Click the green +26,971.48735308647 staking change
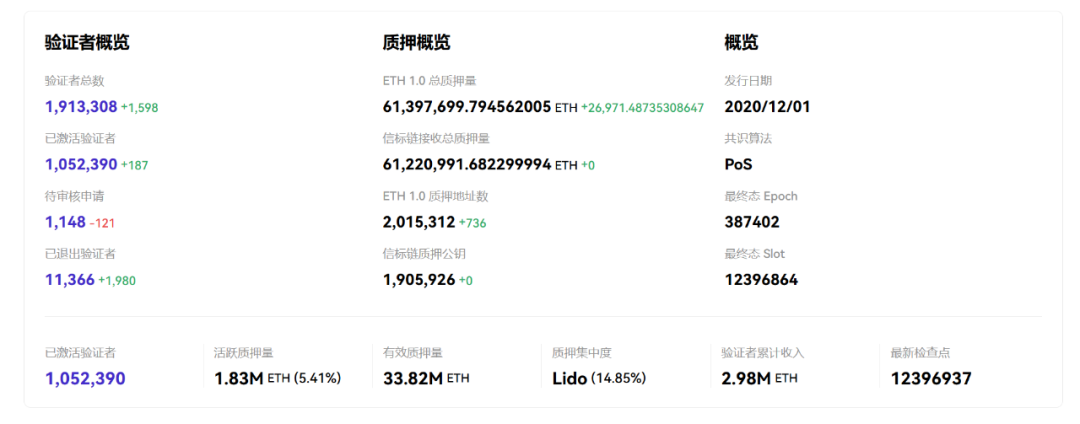This screenshot has height=424, width=1080. click(x=642, y=108)
